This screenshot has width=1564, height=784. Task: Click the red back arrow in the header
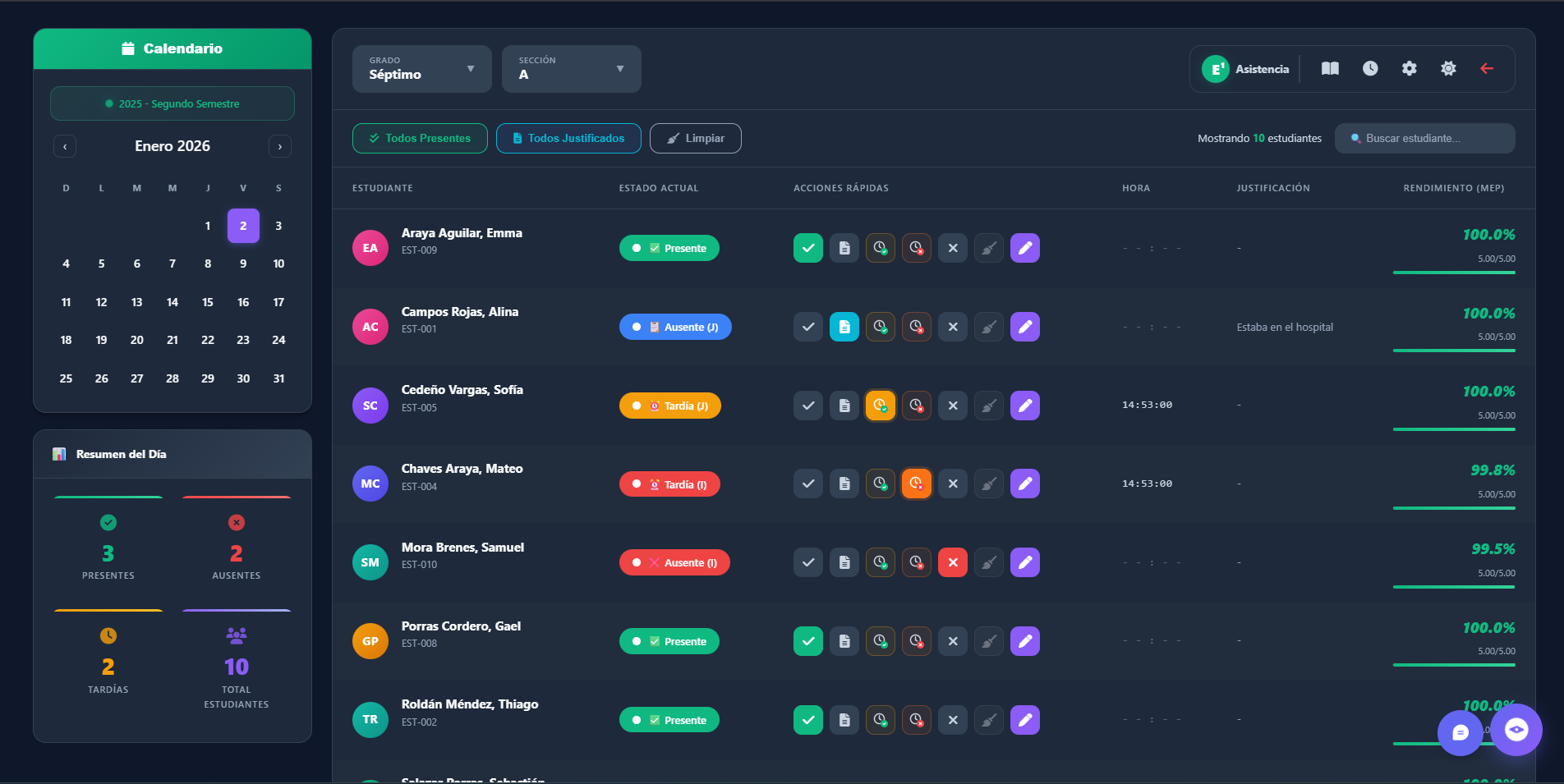pyautogui.click(x=1487, y=69)
